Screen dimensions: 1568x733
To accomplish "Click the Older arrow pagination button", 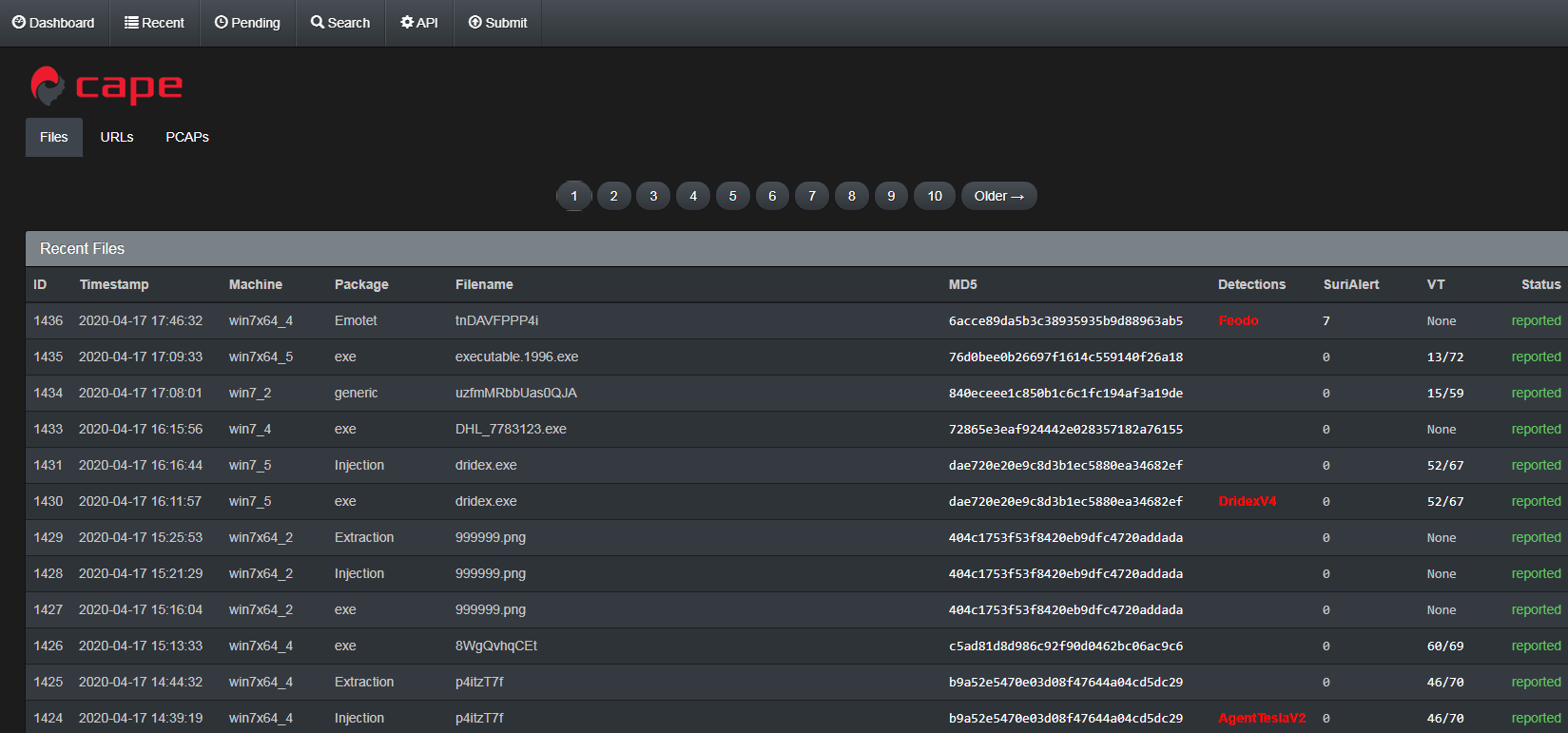I will click(998, 196).
